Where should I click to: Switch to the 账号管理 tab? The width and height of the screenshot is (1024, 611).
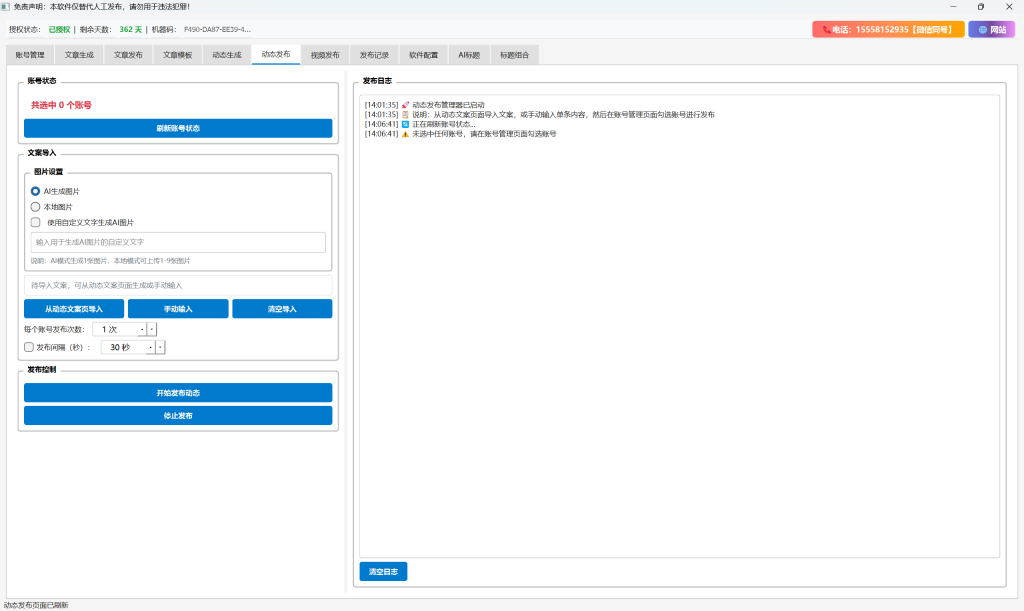tap(30, 55)
